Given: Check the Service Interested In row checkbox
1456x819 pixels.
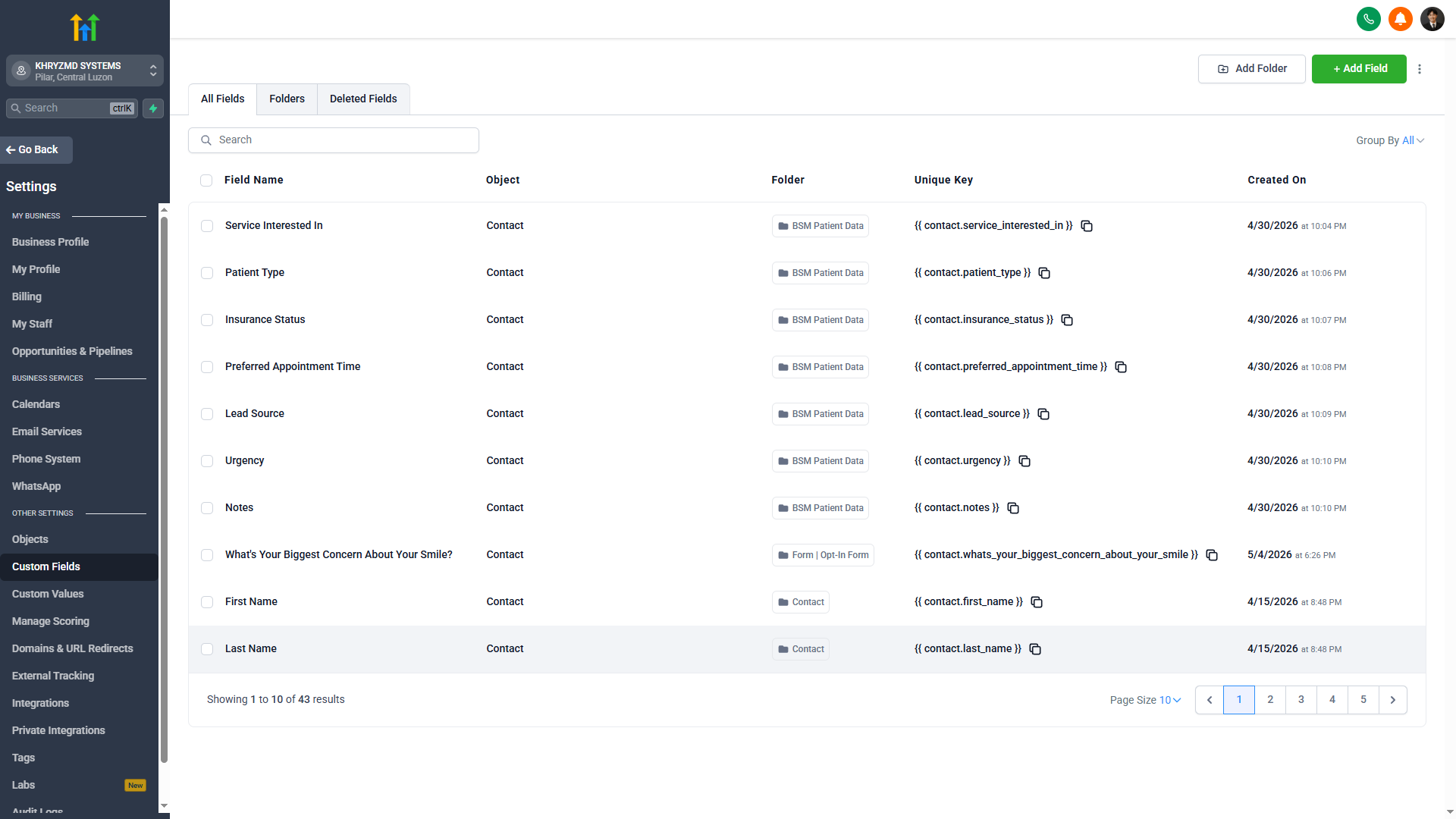Looking at the screenshot, I should point(207,226).
